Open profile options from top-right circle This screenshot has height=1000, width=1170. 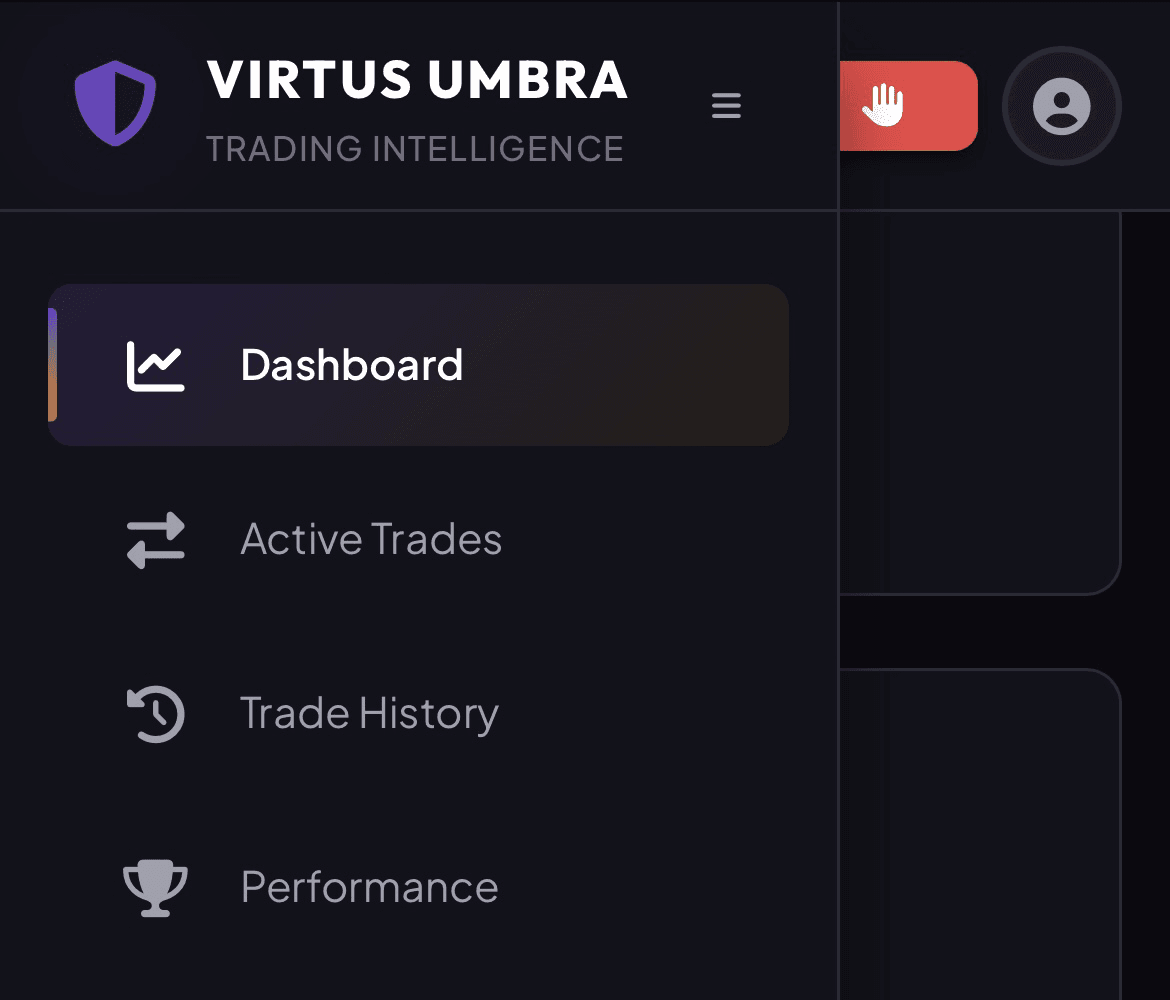click(1061, 105)
